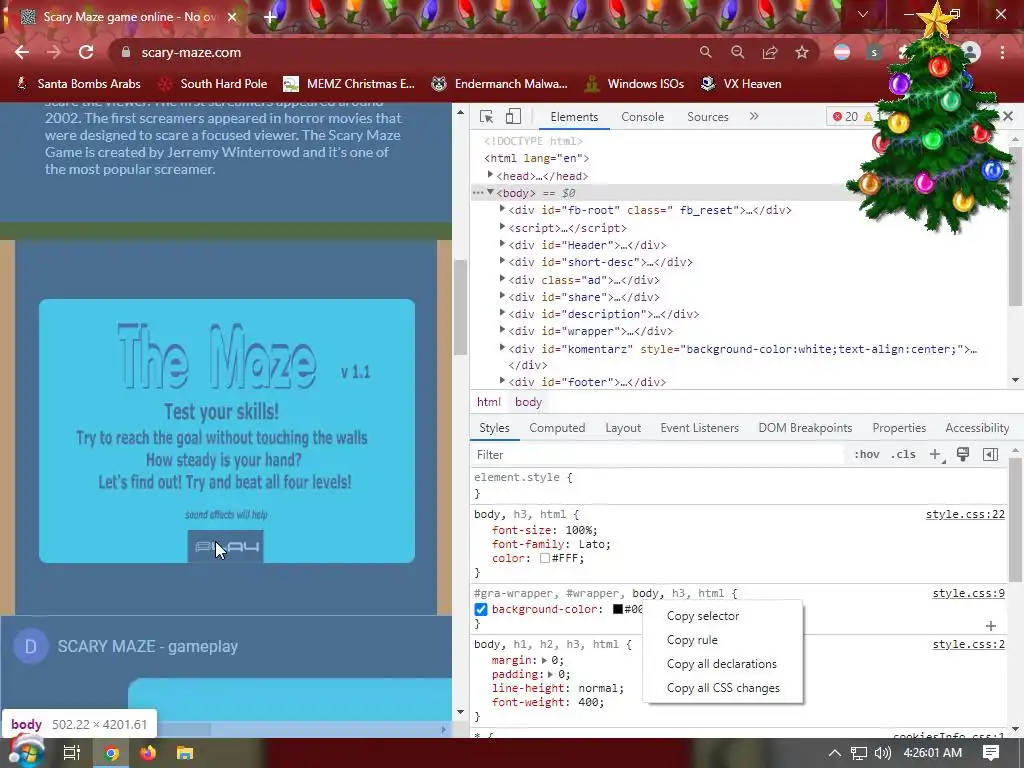Screen dimensions: 1024x768
Task: Toggle the :hov element state panel
Action: click(867, 455)
